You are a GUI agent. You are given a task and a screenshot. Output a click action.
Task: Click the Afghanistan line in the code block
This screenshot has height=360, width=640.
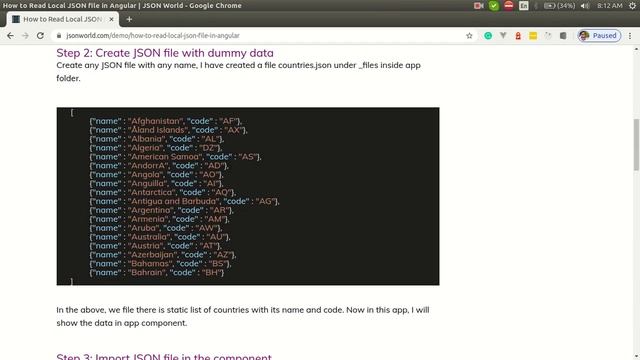point(166,121)
